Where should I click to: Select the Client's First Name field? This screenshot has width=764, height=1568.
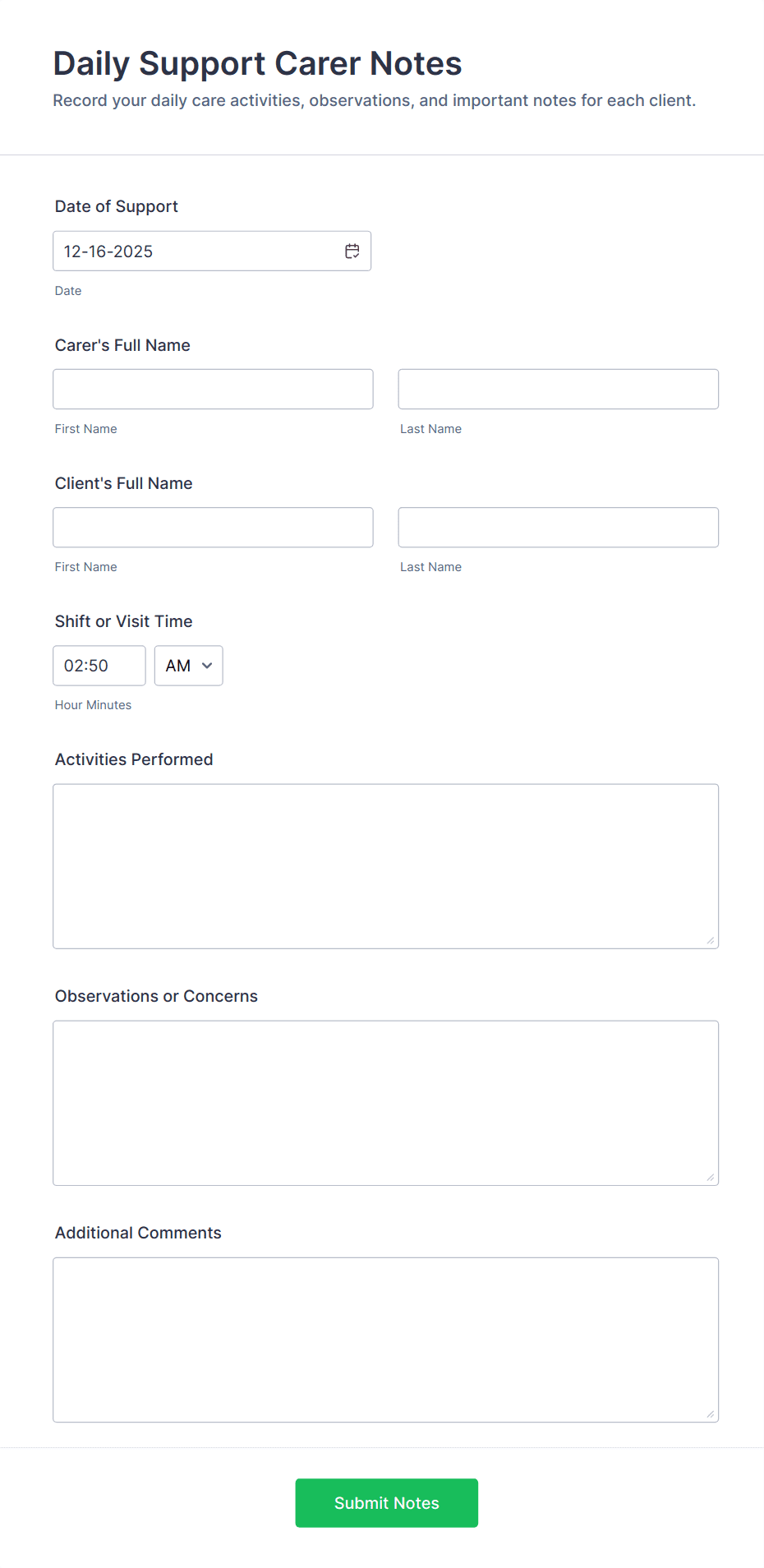point(213,527)
